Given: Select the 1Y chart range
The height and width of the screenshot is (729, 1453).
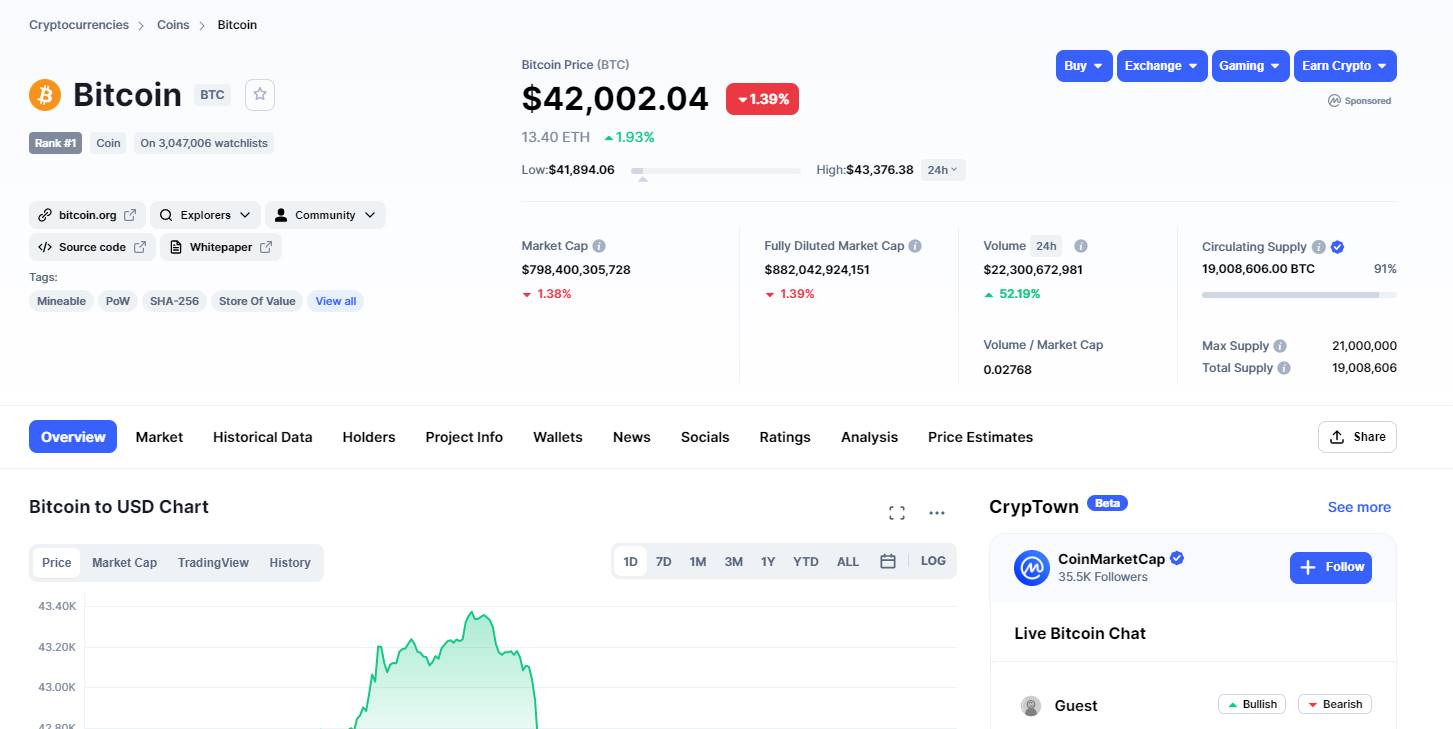Looking at the screenshot, I should (768, 562).
